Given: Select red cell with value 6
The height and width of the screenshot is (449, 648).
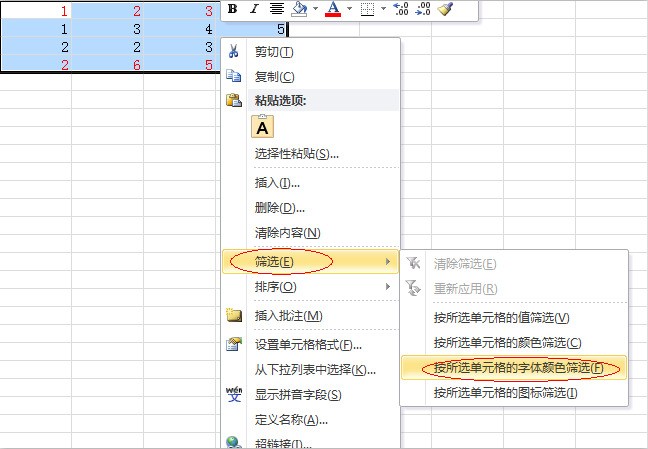Looking at the screenshot, I should pos(108,64).
